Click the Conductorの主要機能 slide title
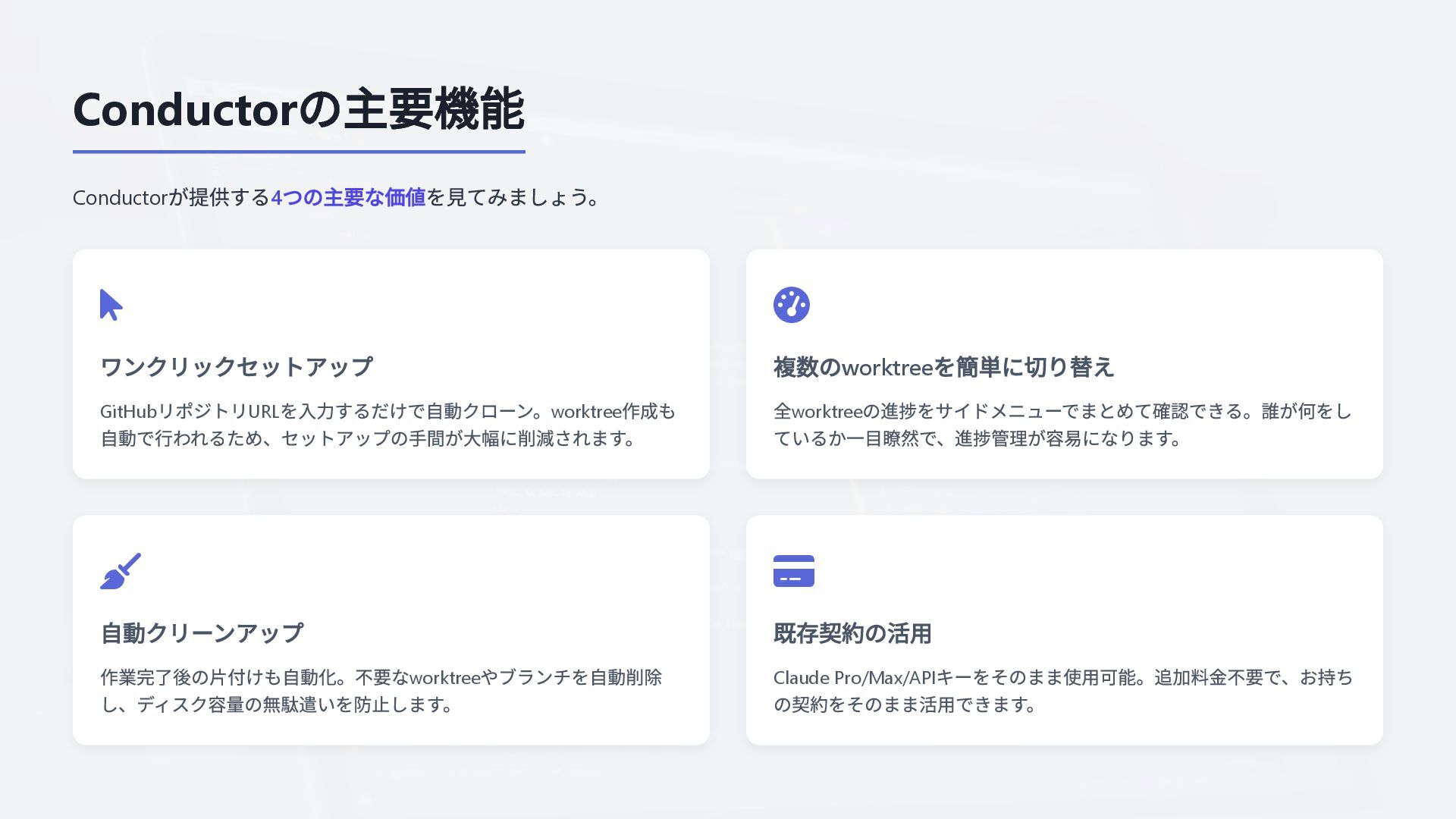 [x=298, y=110]
